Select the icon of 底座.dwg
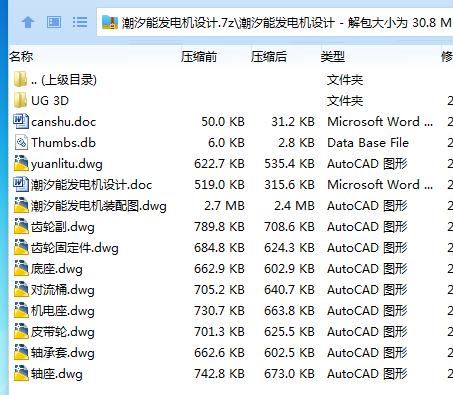 tap(21, 268)
